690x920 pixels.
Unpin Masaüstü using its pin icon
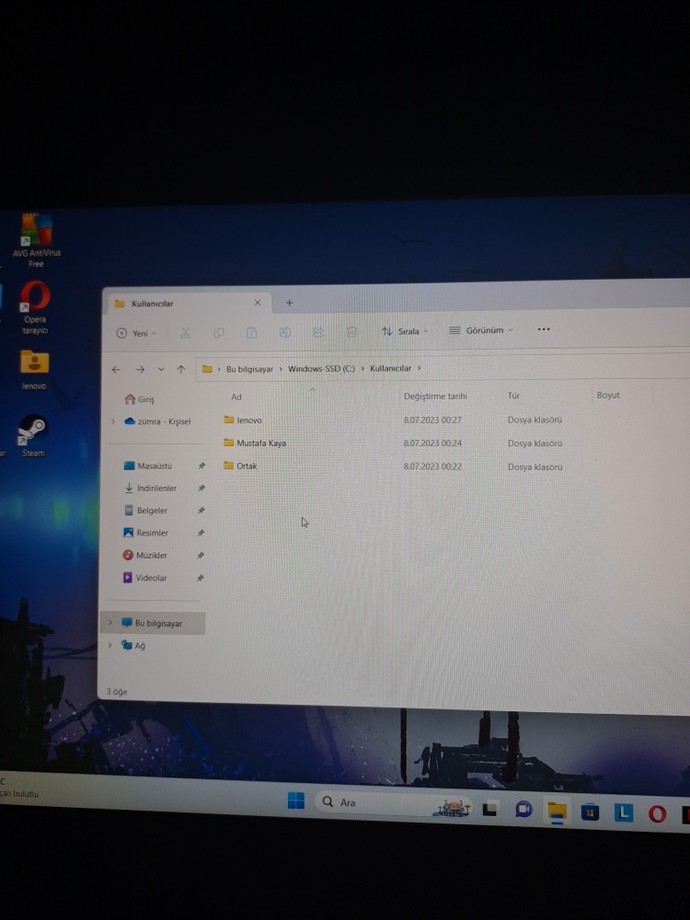pyautogui.click(x=201, y=466)
